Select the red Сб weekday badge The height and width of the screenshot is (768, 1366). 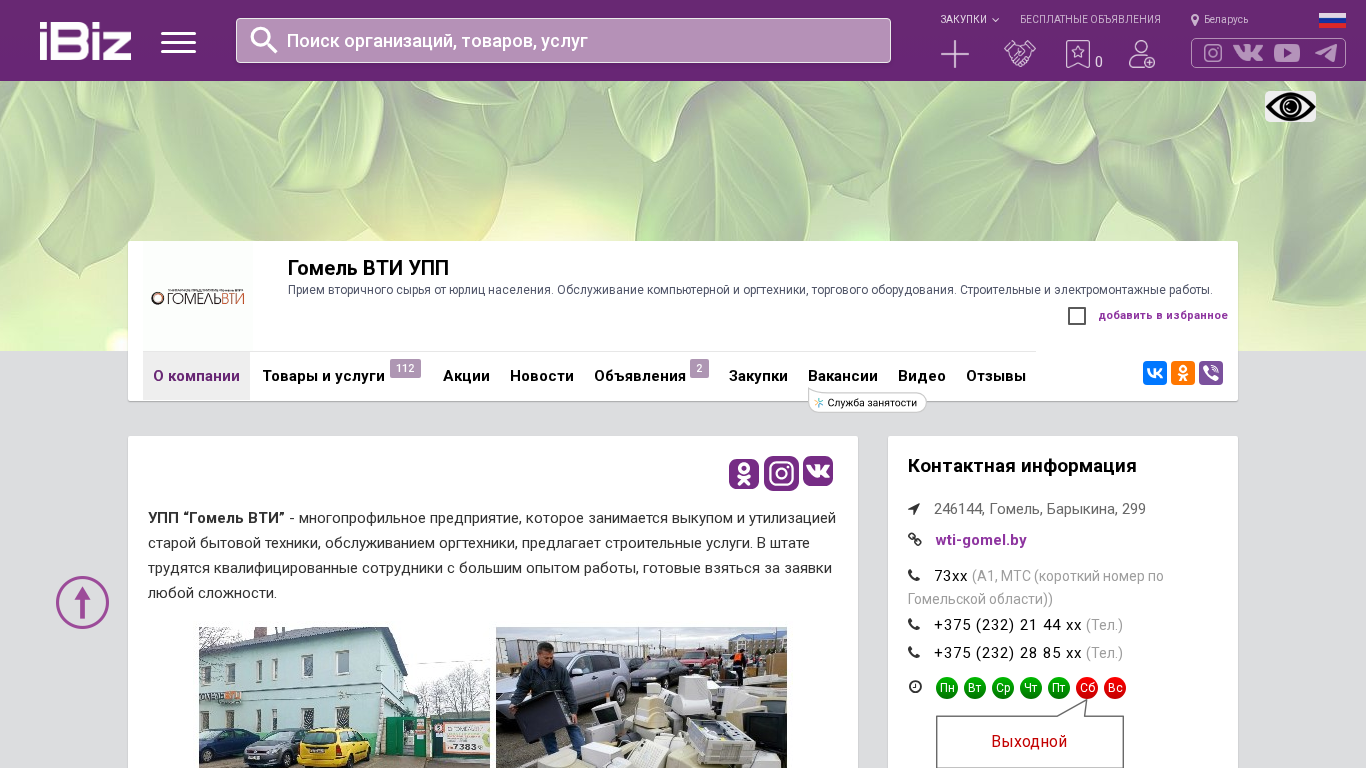1087,688
